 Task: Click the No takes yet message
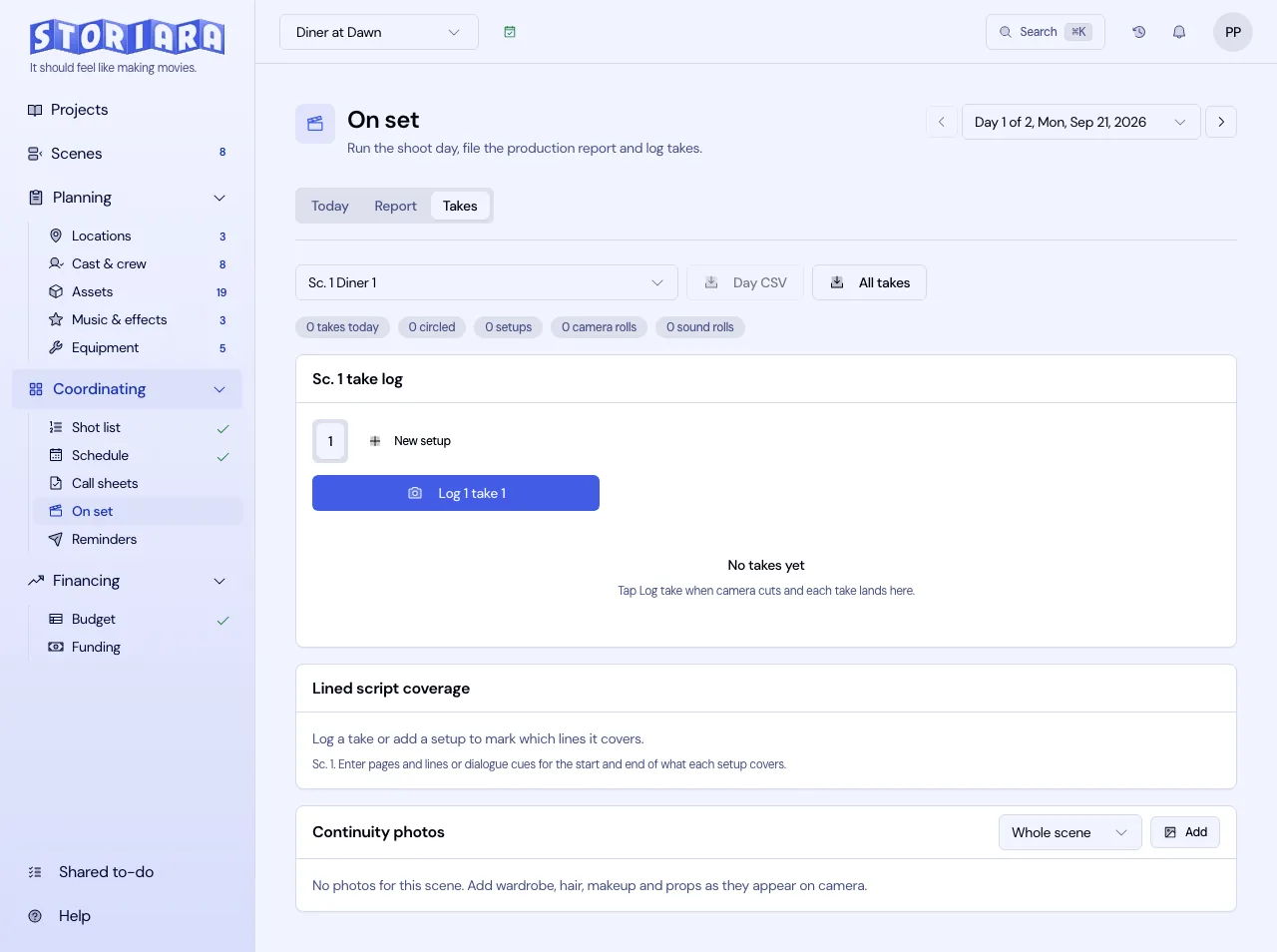pyautogui.click(x=766, y=565)
